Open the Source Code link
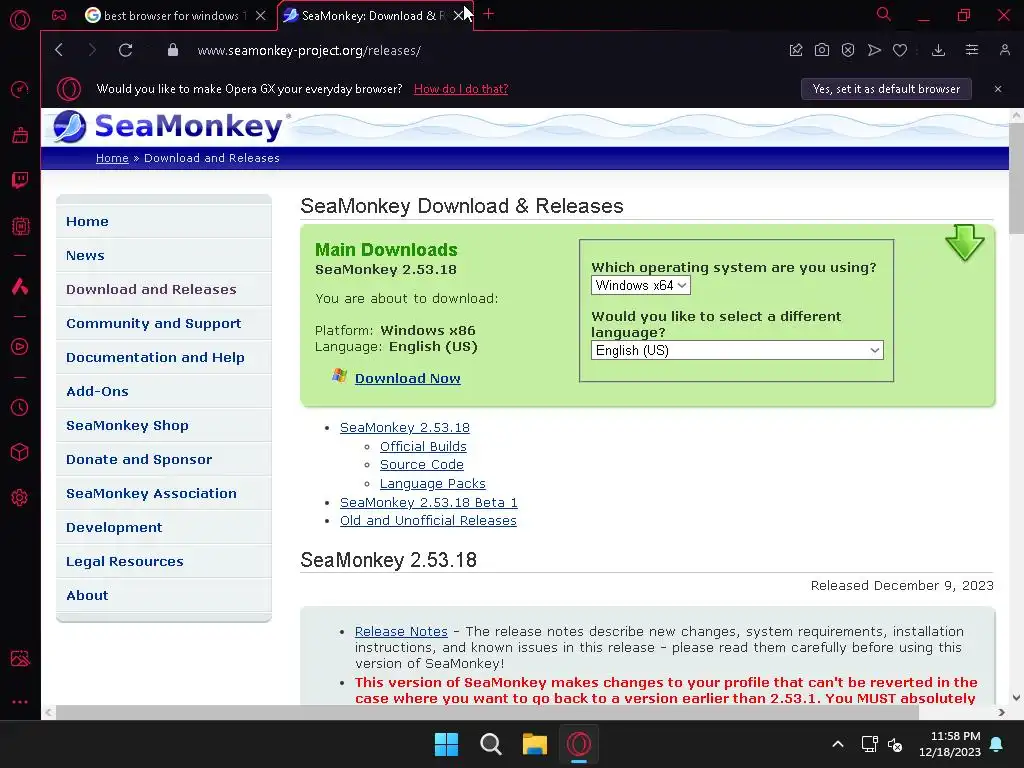This screenshot has height=768, width=1024. coord(422,464)
